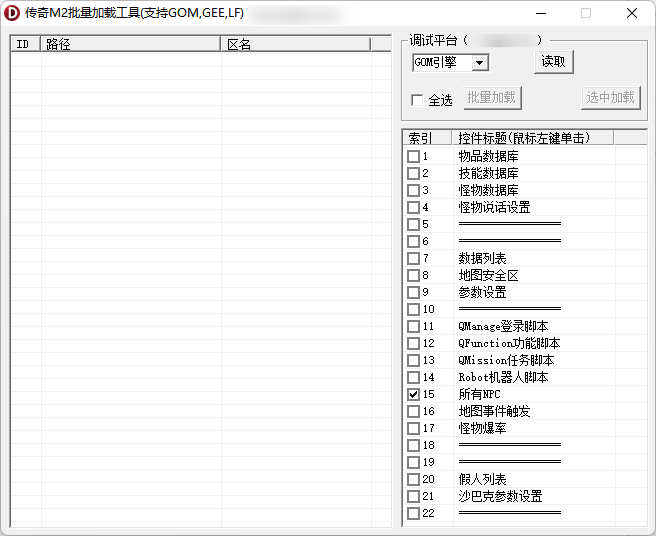This screenshot has height=536, width=656.
Task: Select the 参数设置 label text
Action: click(482, 292)
